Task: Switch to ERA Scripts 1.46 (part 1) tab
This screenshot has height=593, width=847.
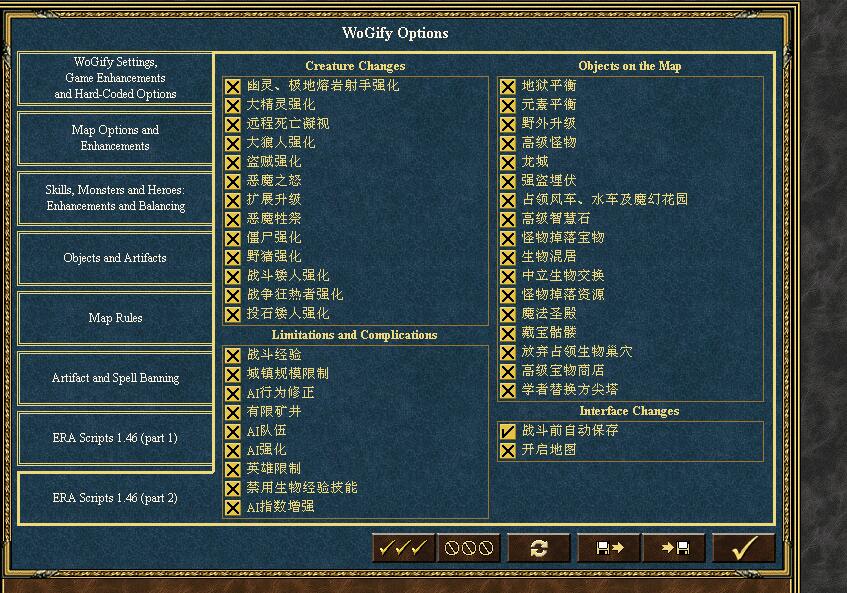Action: click(x=115, y=438)
